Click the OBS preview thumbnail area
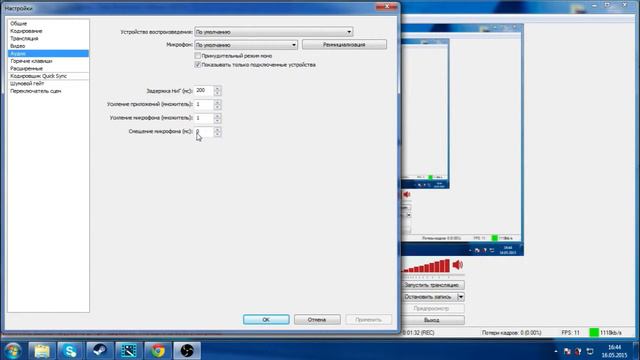640x360 pixels. [462, 140]
